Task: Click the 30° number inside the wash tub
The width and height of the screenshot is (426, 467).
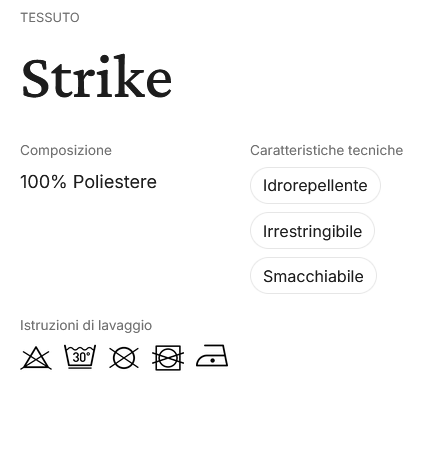Action: [81, 357]
